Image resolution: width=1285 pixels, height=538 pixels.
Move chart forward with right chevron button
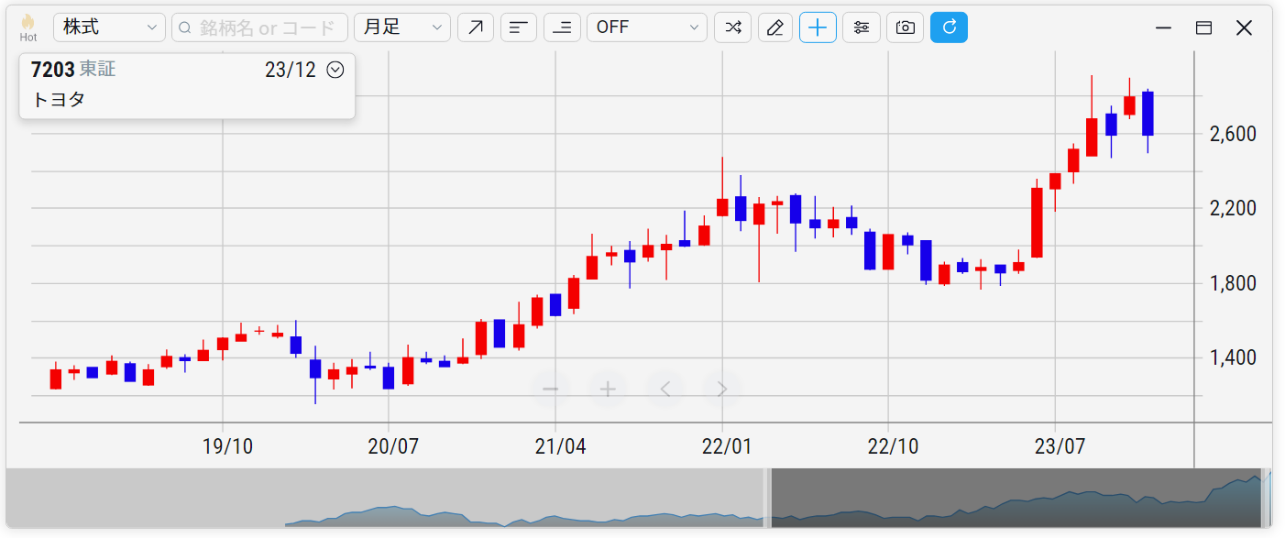click(722, 389)
